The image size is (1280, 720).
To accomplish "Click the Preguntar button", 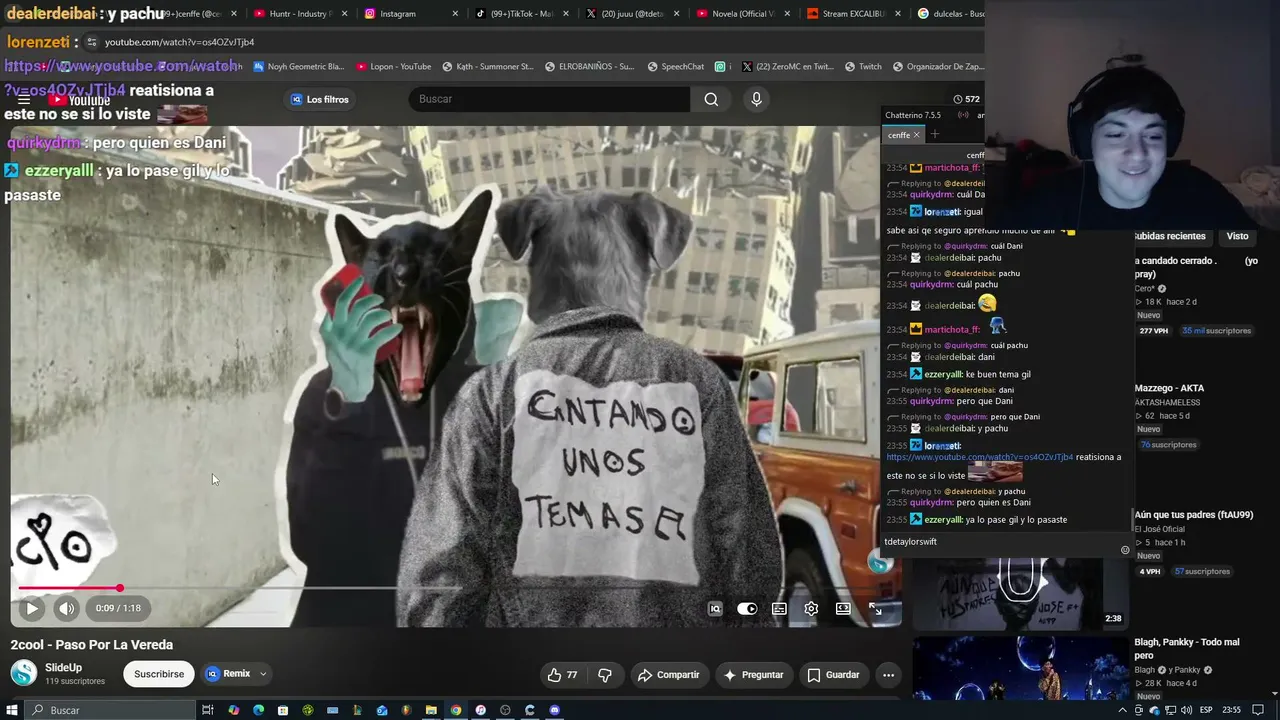I will 753,675.
